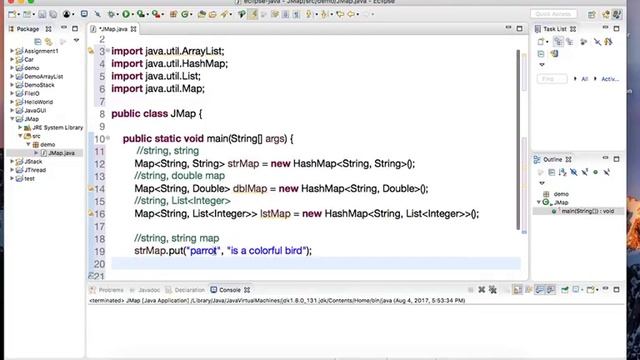Click the Display Selected Console icon
The height and width of the screenshot is (360, 640).
pyautogui.click(x=576, y=290)
